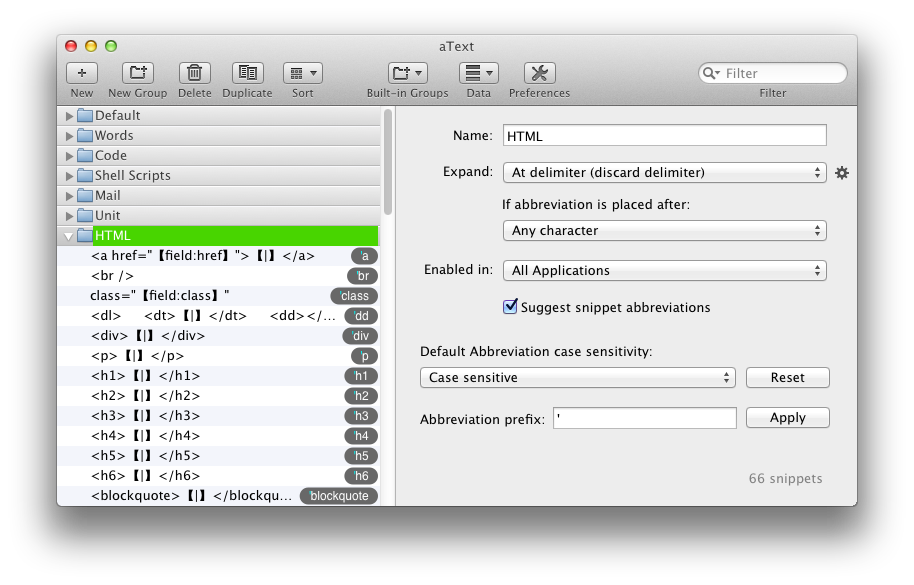This screenshot has height=585, width=914.
Task: Select the class= field snippet row
Action: coord(218,295)
